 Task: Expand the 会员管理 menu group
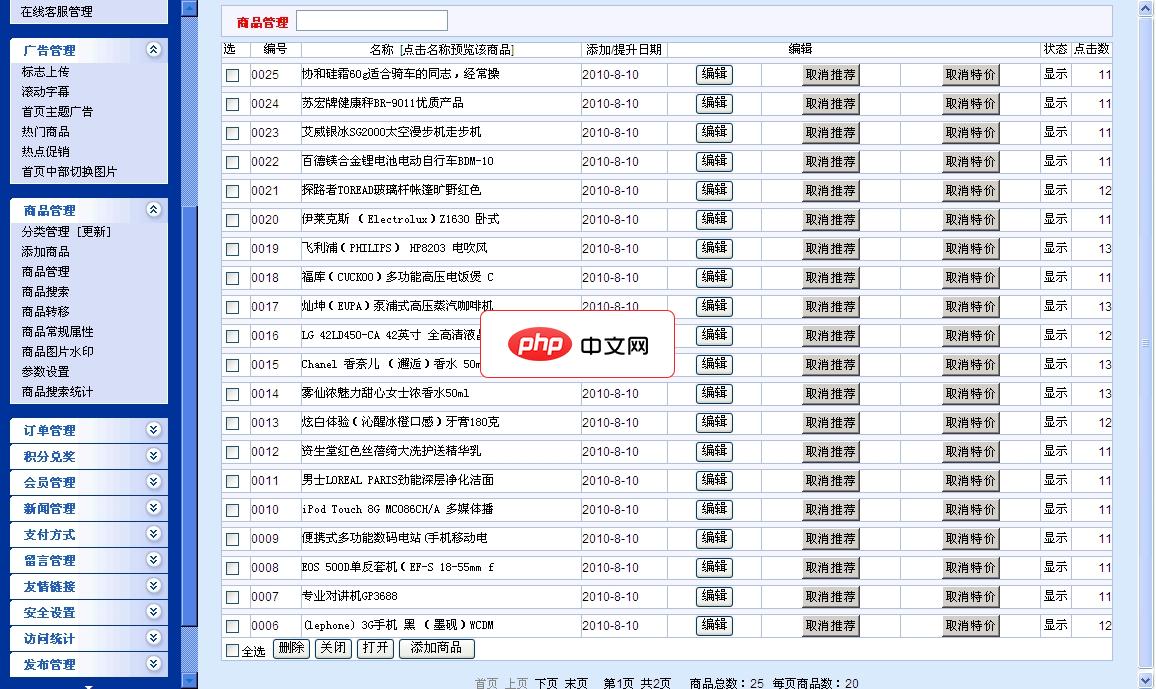pos(153,481)
